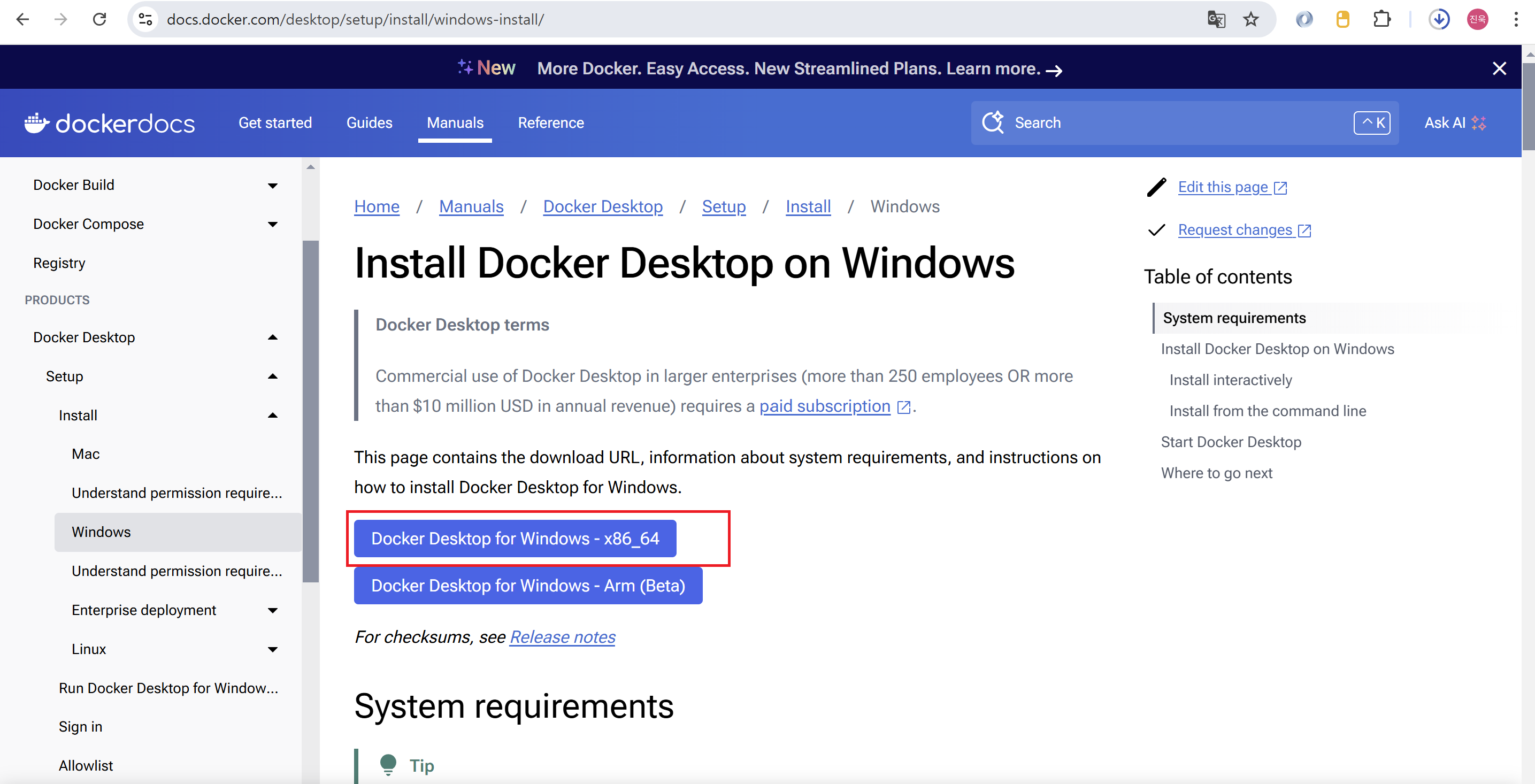Switch to the Reference navigation tab
1535x784 pixels.
point(550,122)
